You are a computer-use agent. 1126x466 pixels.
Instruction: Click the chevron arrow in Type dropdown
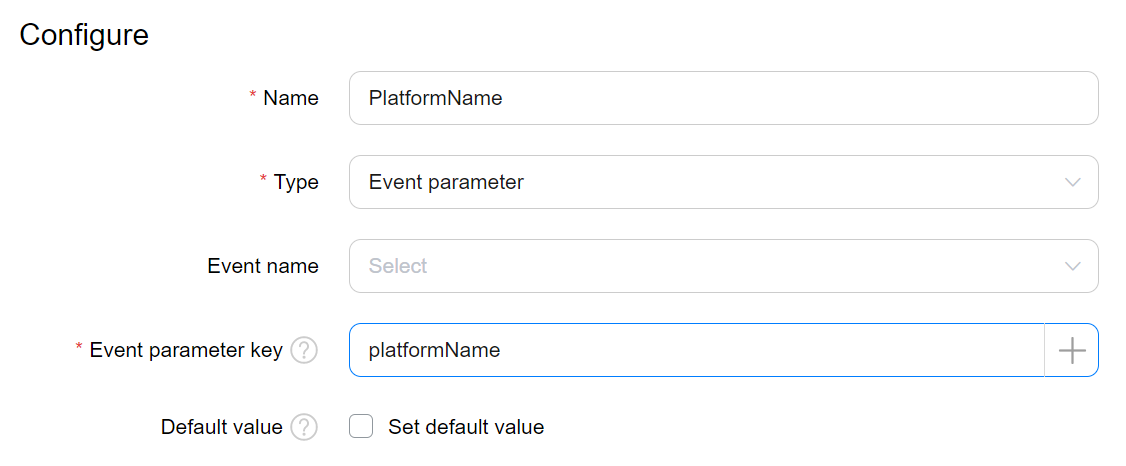pos(1073,183)
